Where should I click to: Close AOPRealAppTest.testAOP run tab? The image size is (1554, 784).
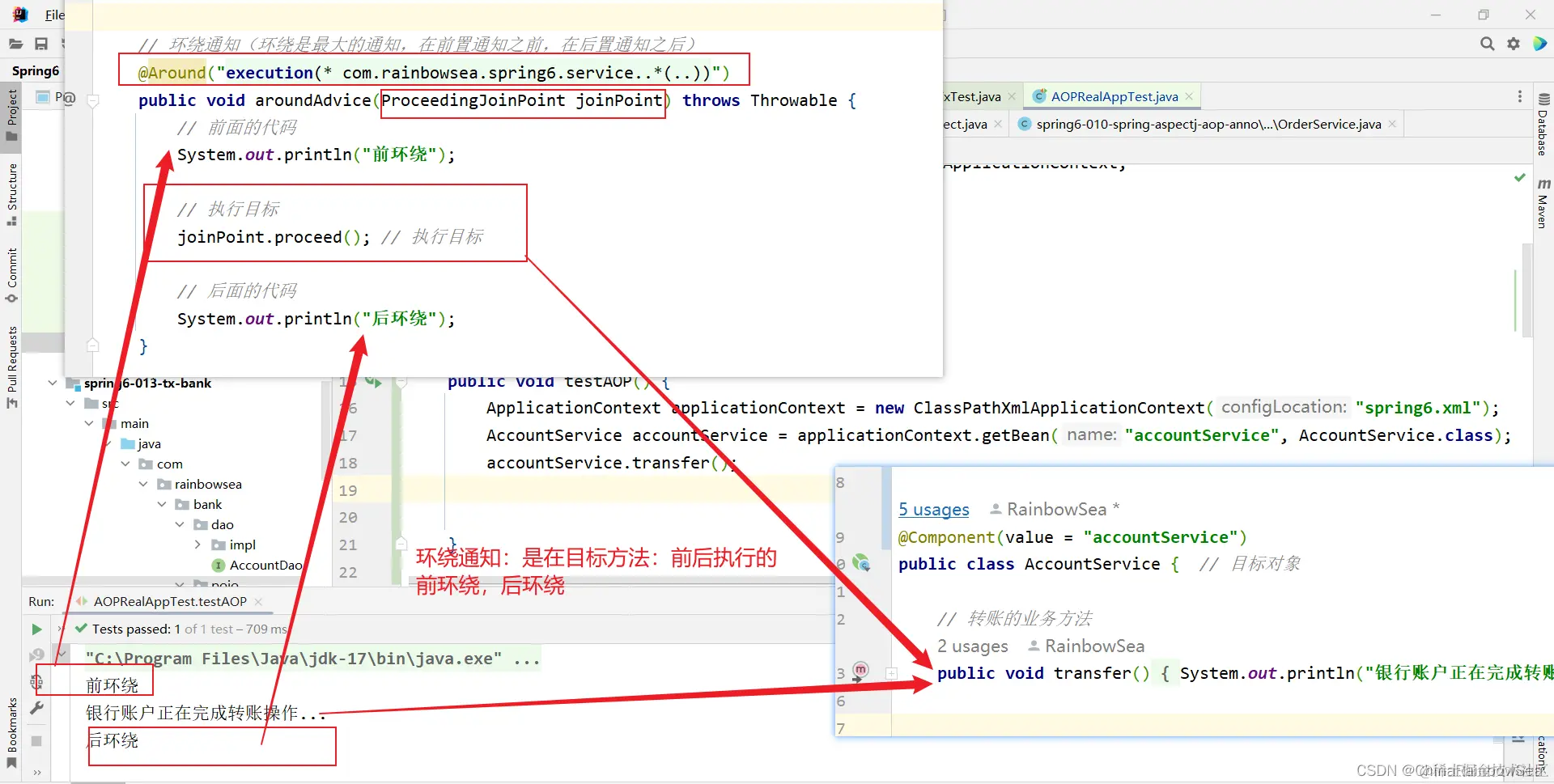pyautogui.click(x=258, y=601)
